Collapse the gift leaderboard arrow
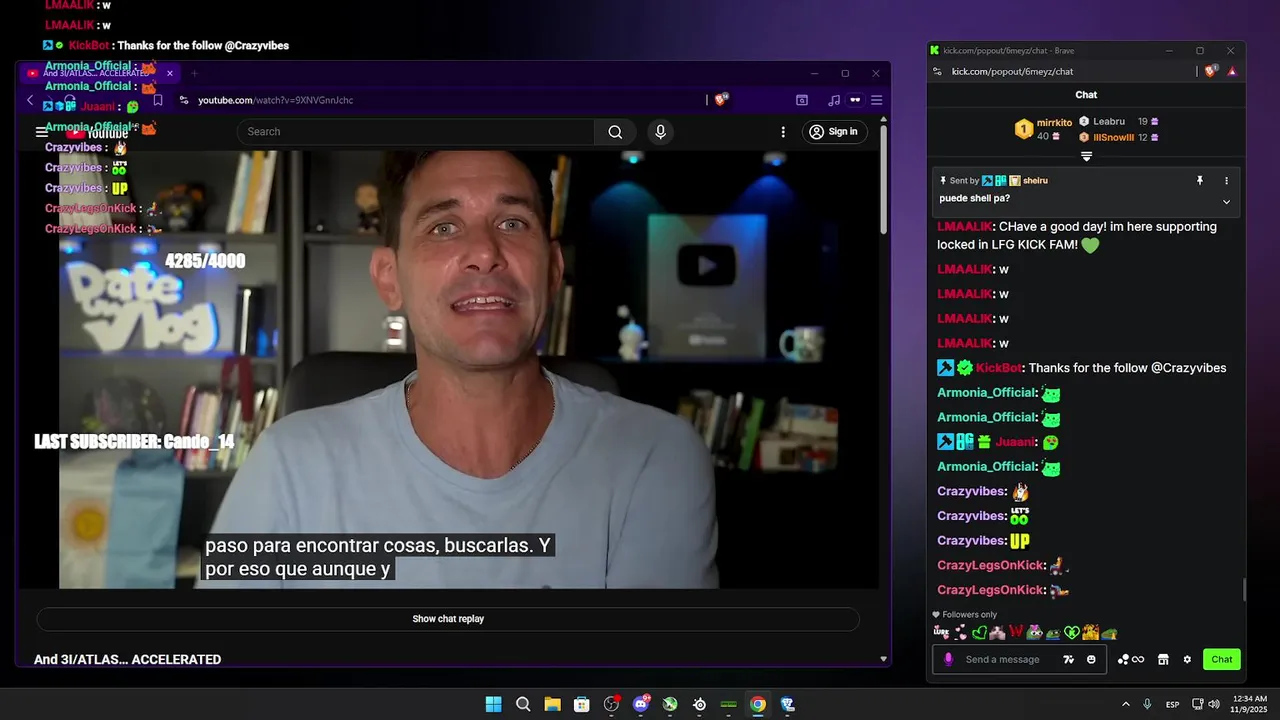 (x=1086, y=156)
